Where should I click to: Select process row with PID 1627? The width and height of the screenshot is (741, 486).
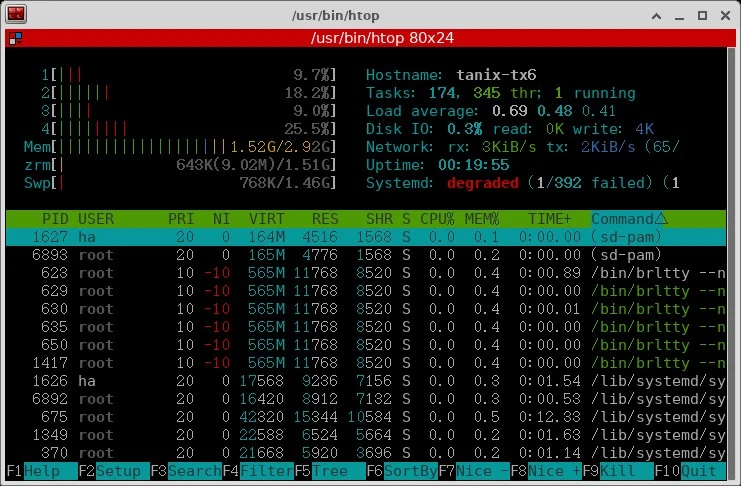pyautogui.click(x=366, y=237)
